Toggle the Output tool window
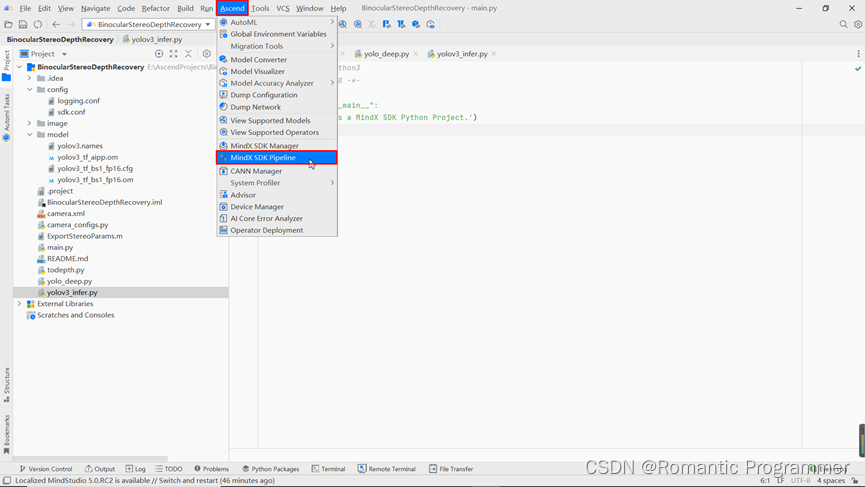This screenshot has width=865, height=487. point(100,469)
